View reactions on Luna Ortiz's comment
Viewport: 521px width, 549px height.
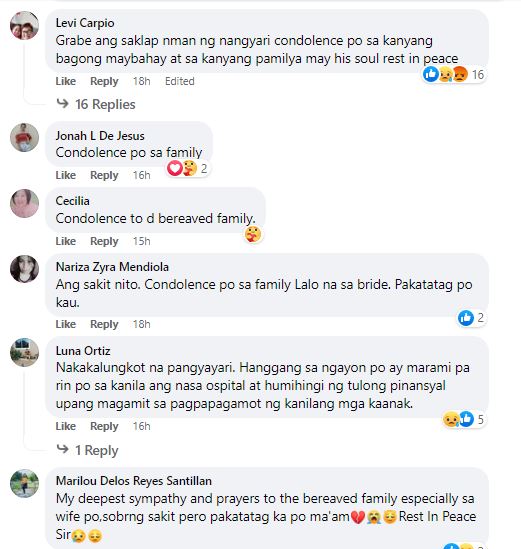[x=464, y=419]
